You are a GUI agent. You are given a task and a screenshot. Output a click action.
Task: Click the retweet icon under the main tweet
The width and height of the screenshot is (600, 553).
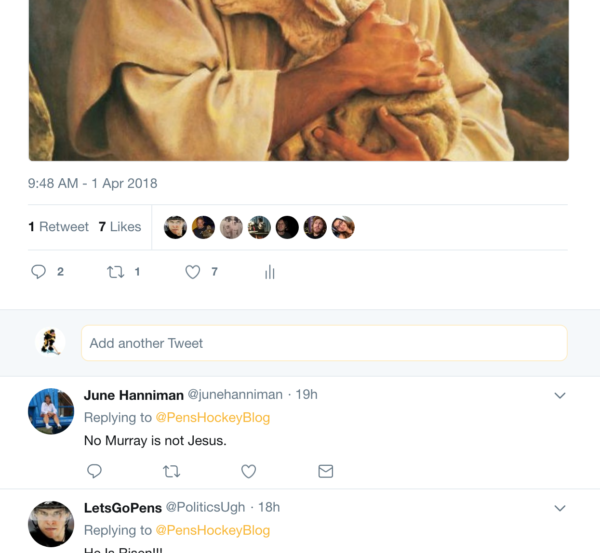116,271
